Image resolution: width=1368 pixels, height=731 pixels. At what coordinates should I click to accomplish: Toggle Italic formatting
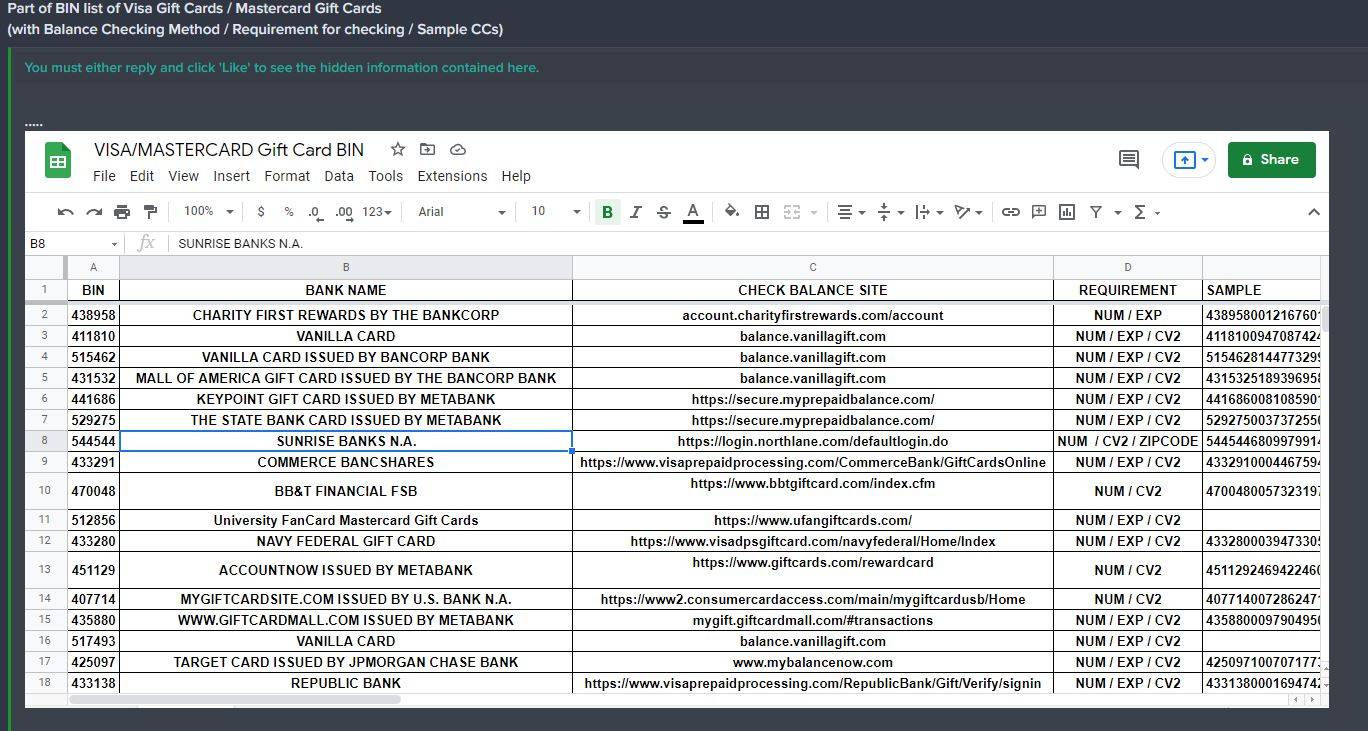pos(635,212)
